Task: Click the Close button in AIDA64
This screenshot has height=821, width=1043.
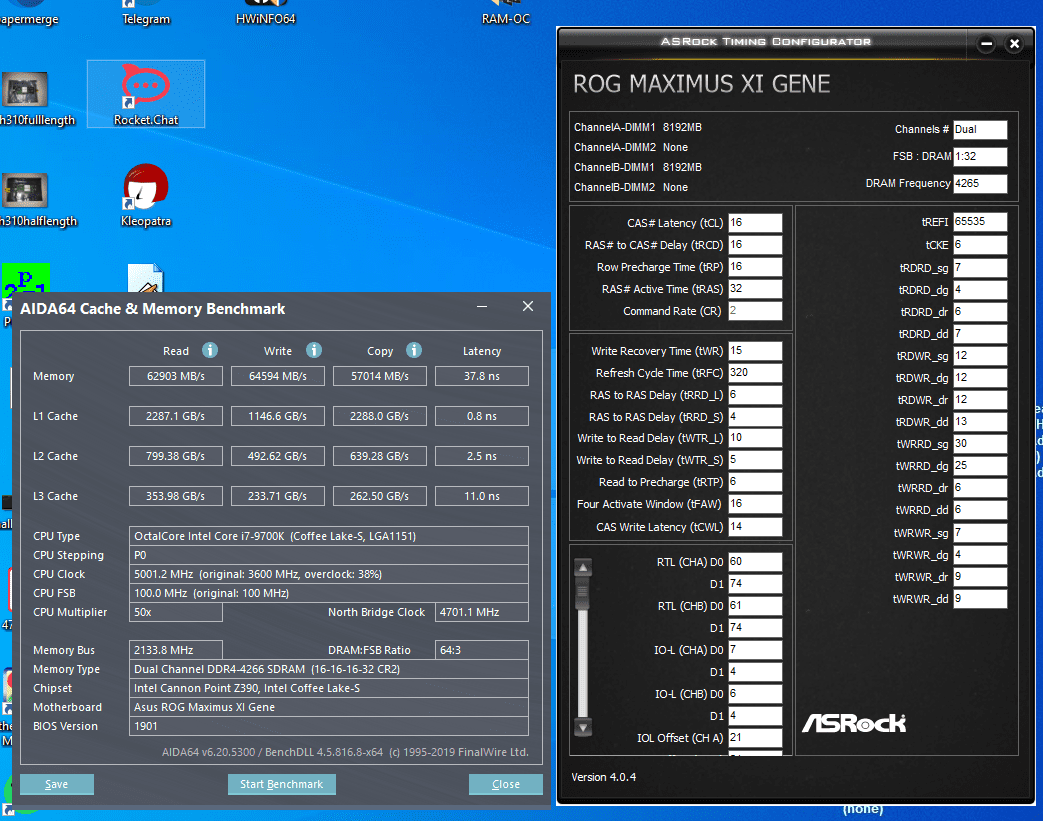Action: coord(506,784)
